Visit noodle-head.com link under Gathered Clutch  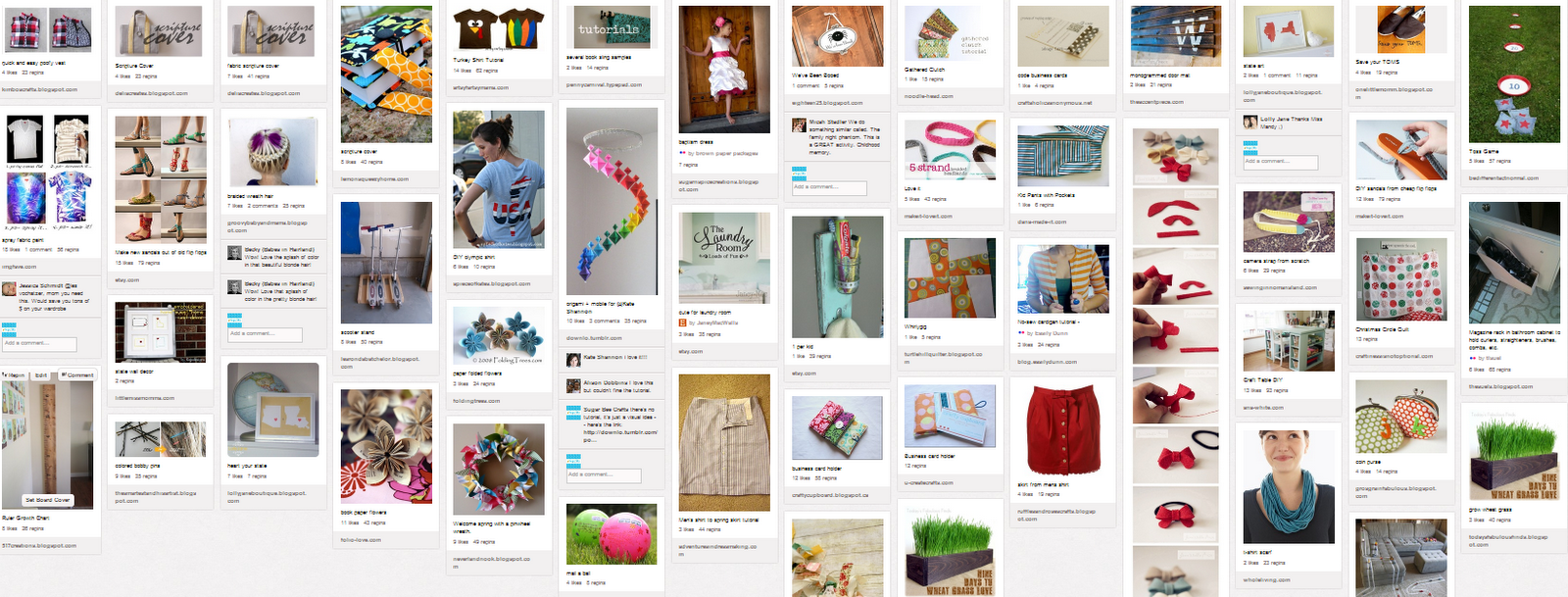click(x=928, y=96)
